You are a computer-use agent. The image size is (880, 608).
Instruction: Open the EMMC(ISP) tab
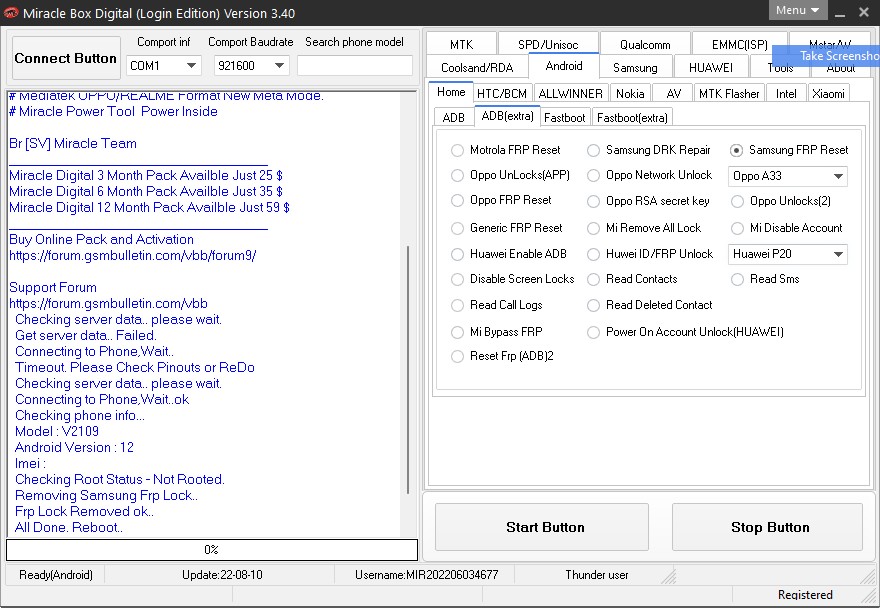tap(740, 44)
